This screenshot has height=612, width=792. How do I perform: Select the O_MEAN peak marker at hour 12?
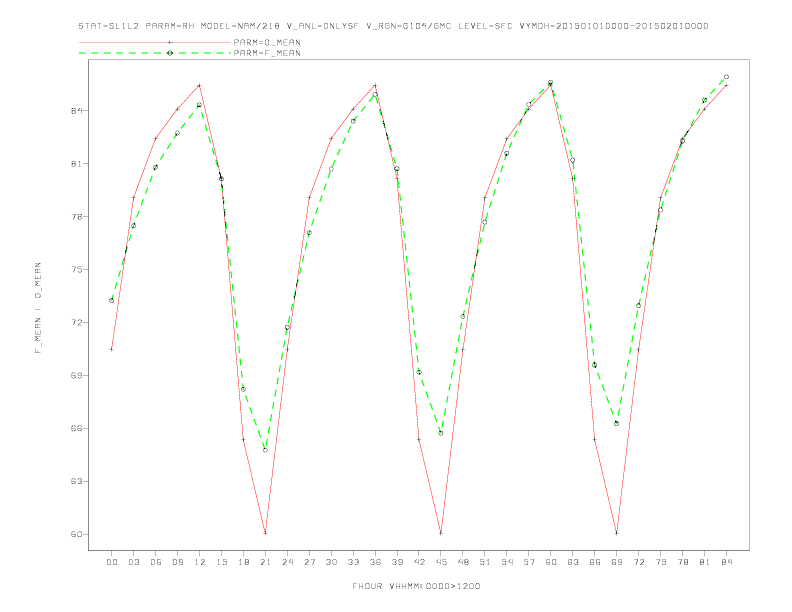(200, 85)
